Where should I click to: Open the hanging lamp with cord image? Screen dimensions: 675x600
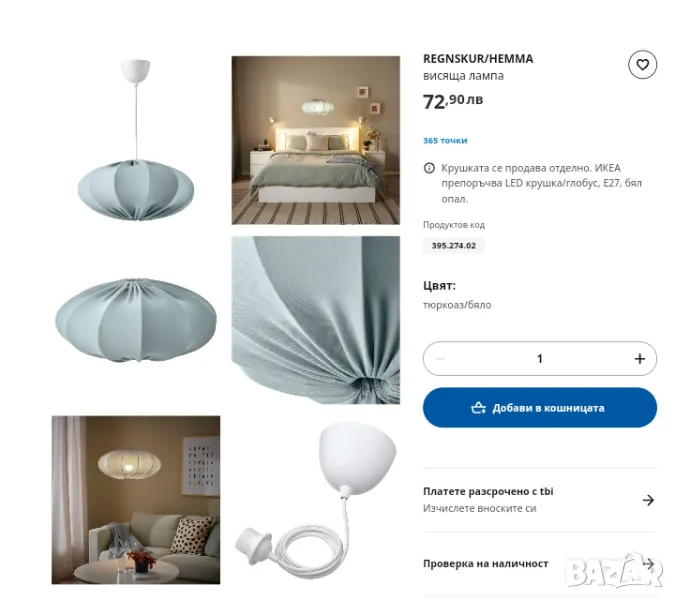click(x=136, y=140)
